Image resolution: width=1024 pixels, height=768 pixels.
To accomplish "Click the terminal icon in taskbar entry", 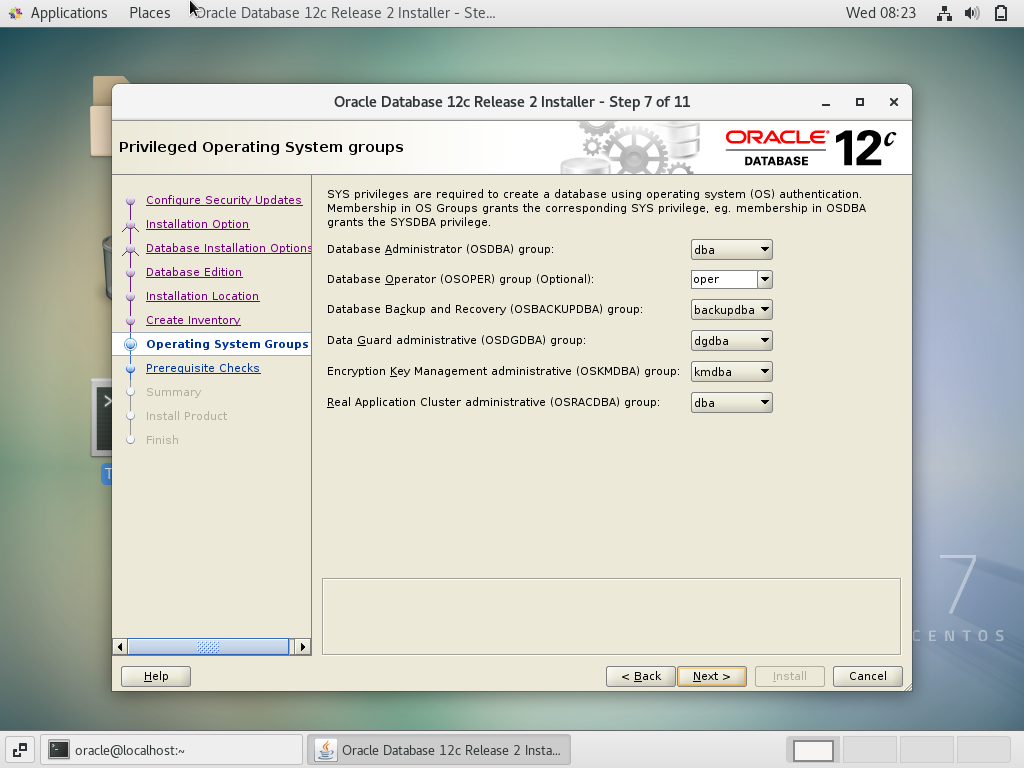I will [x=59, y=750].
